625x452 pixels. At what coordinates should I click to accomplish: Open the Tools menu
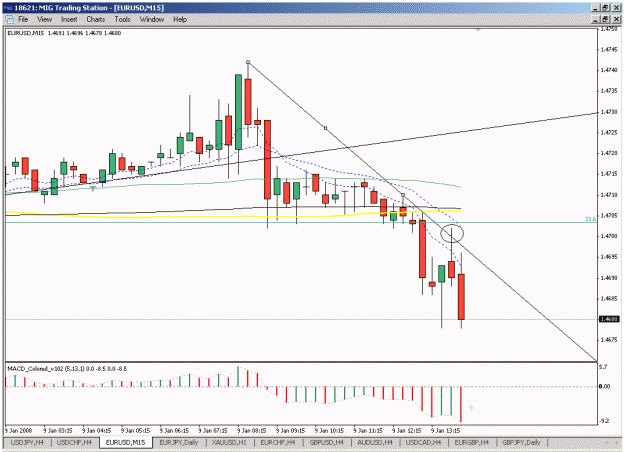tap(122, 19)
